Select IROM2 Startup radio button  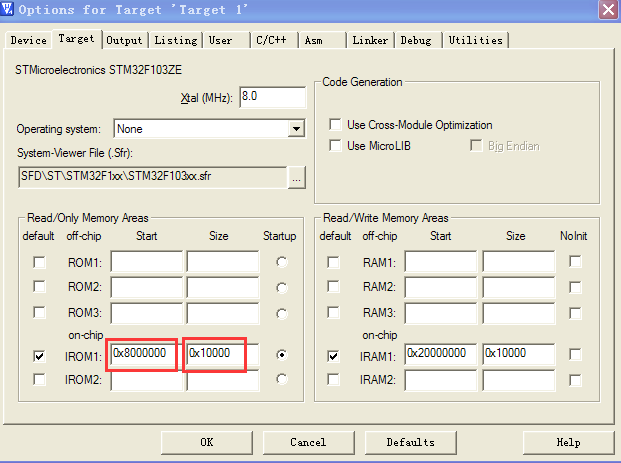[x=282, y=379]
